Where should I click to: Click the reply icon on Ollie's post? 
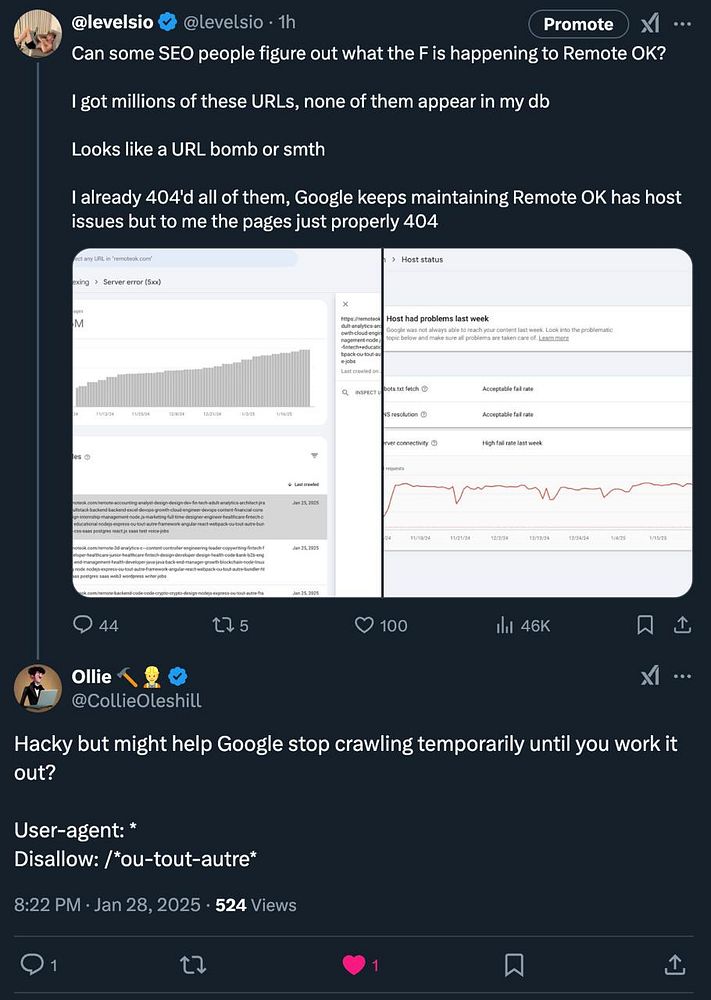tap(33, 965)
